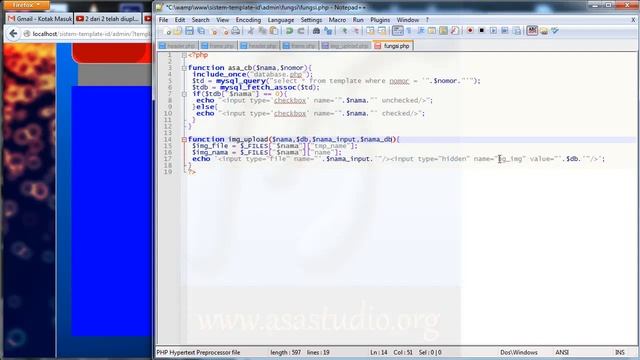This screenshot has width=640, height=360.
Task: Click the Close document toolbar icon
Action: point(212,31)
